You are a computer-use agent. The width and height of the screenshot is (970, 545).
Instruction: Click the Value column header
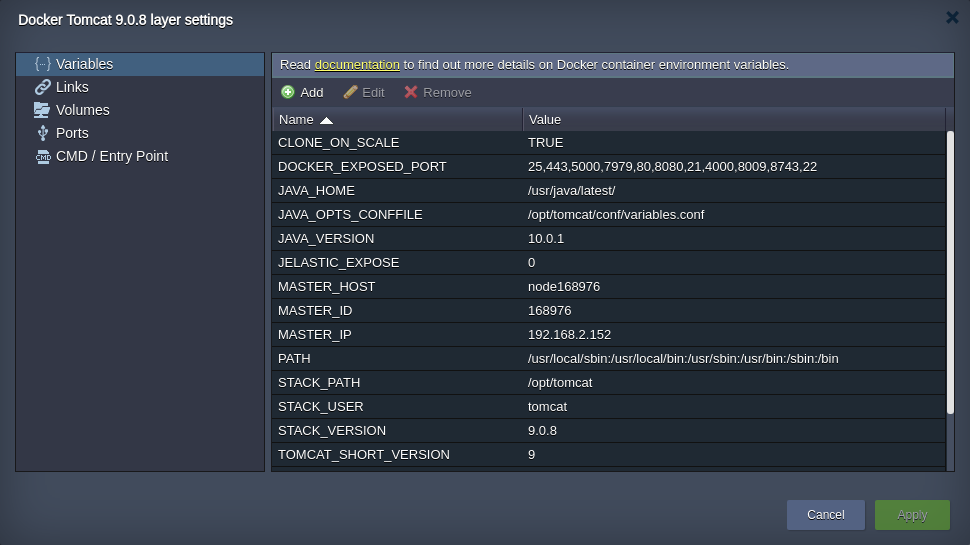[734, 119]
